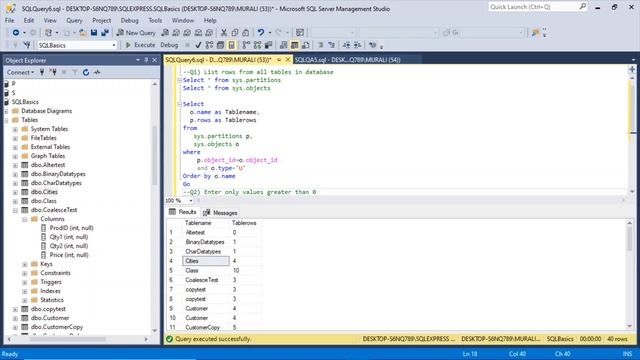
Task: Refresh the Object Explorer tree
Action: pyautogui.click(x=86, y=72)
